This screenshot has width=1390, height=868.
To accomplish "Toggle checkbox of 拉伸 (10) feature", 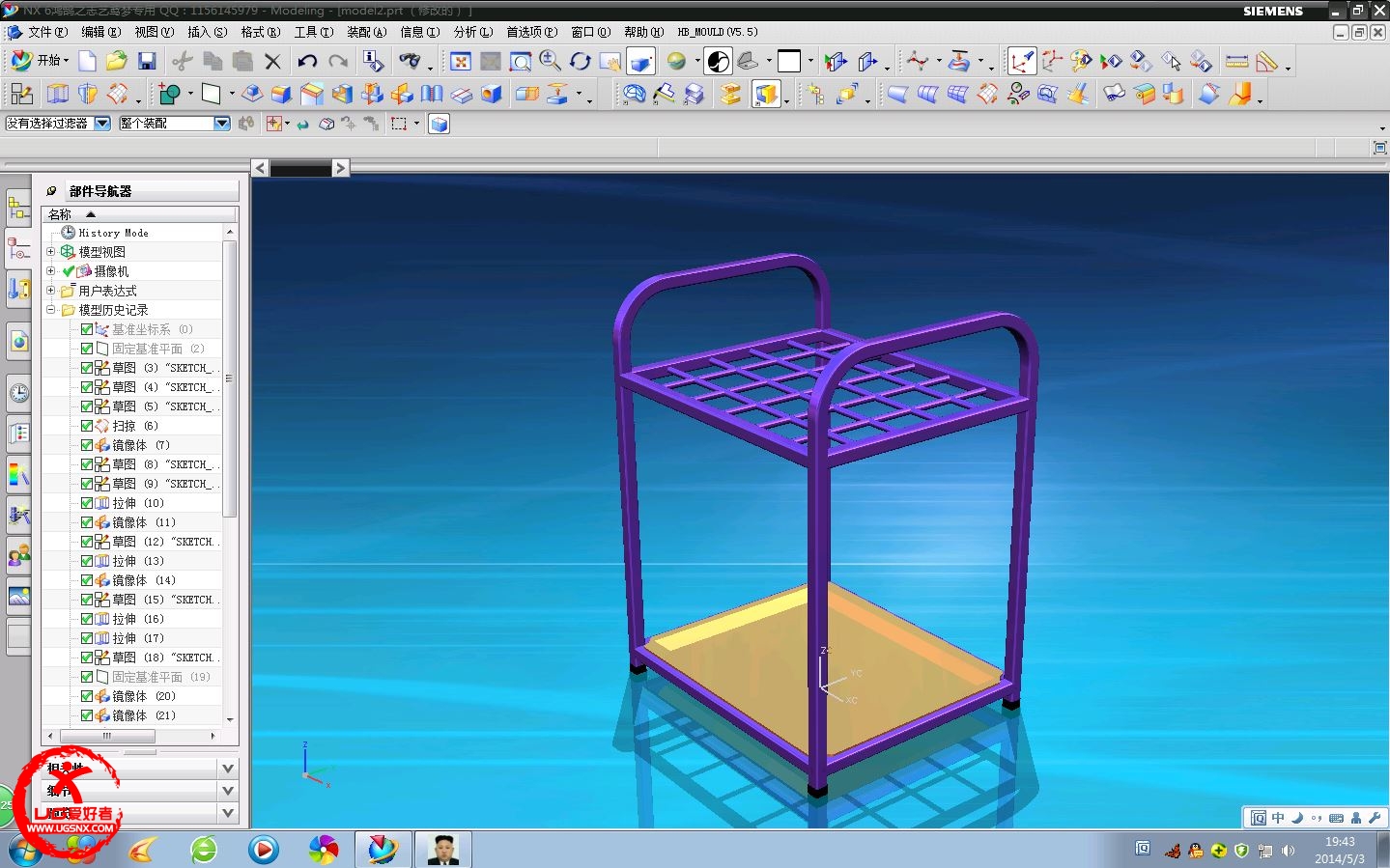I will pos(87,503).
